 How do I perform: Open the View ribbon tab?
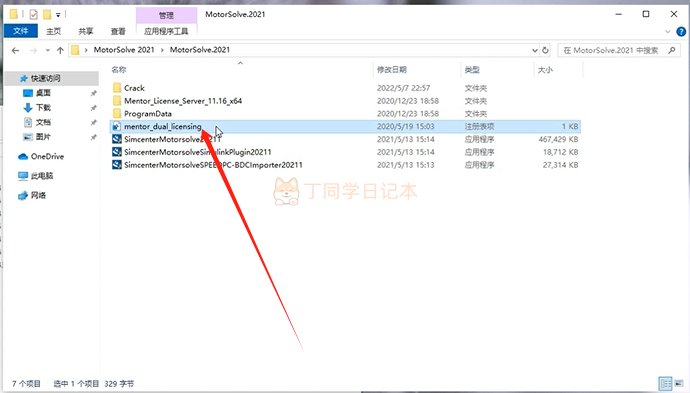[118, 31]
